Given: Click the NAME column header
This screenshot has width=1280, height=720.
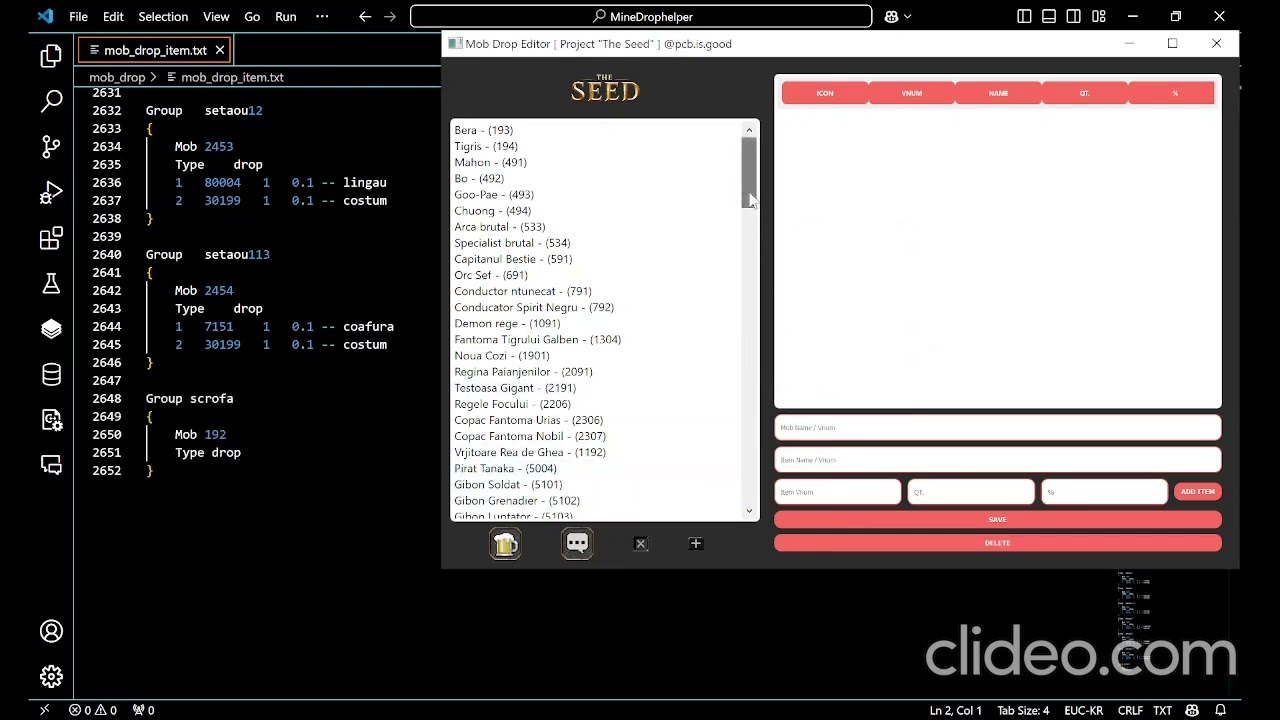Looking at the screenshot, I should pos(998,93).
